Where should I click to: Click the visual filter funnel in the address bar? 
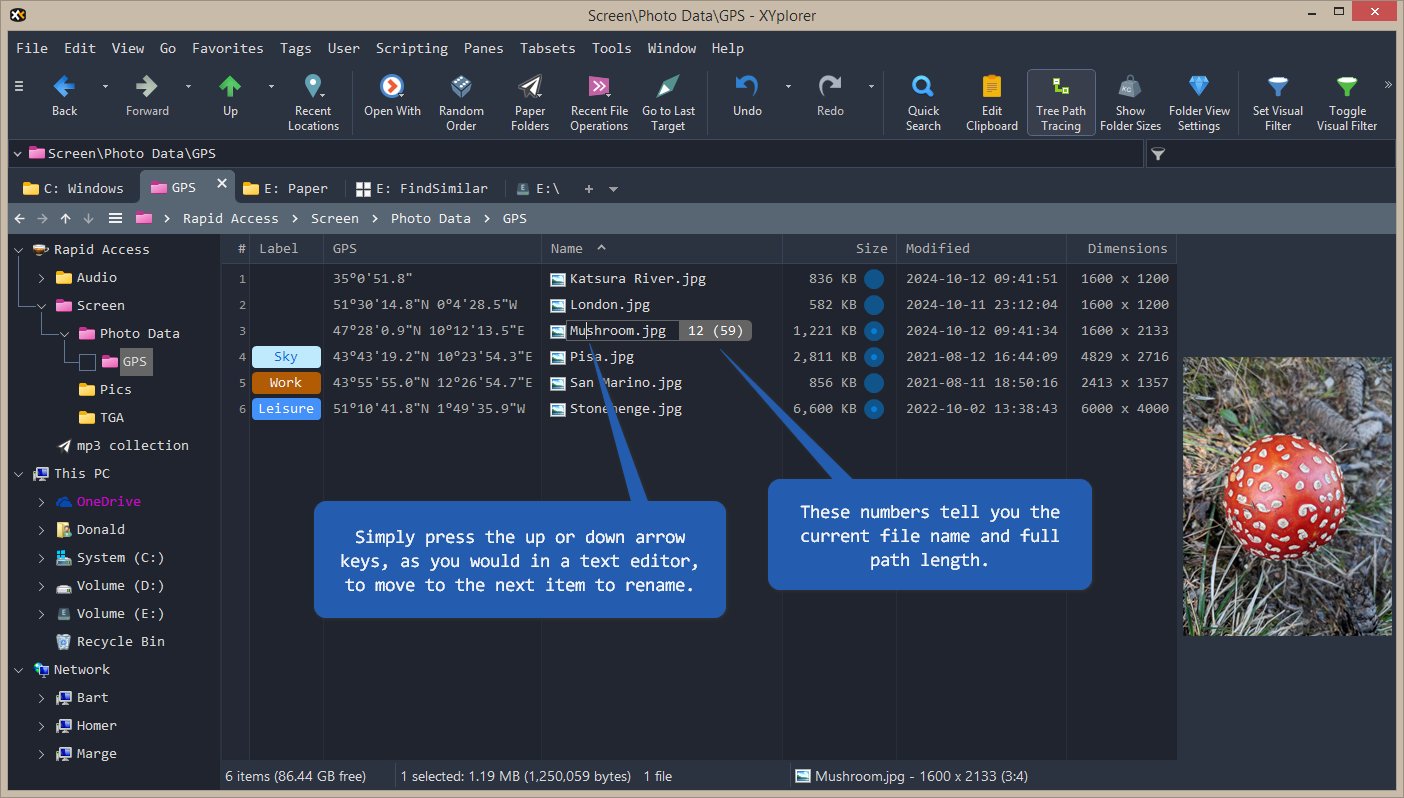[x=1159, y=153]
